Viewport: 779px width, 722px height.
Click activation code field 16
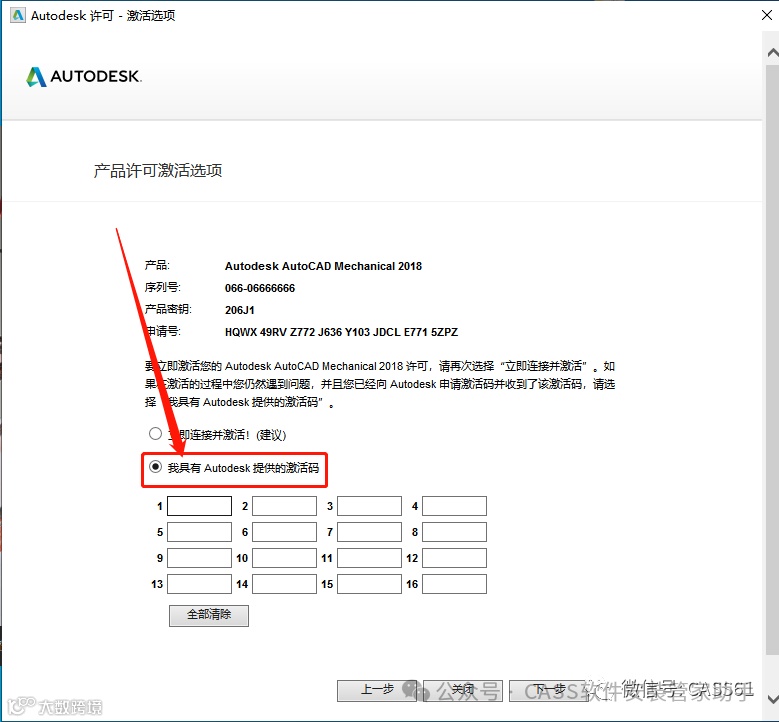pyautogui.click(x=454, y=584)
